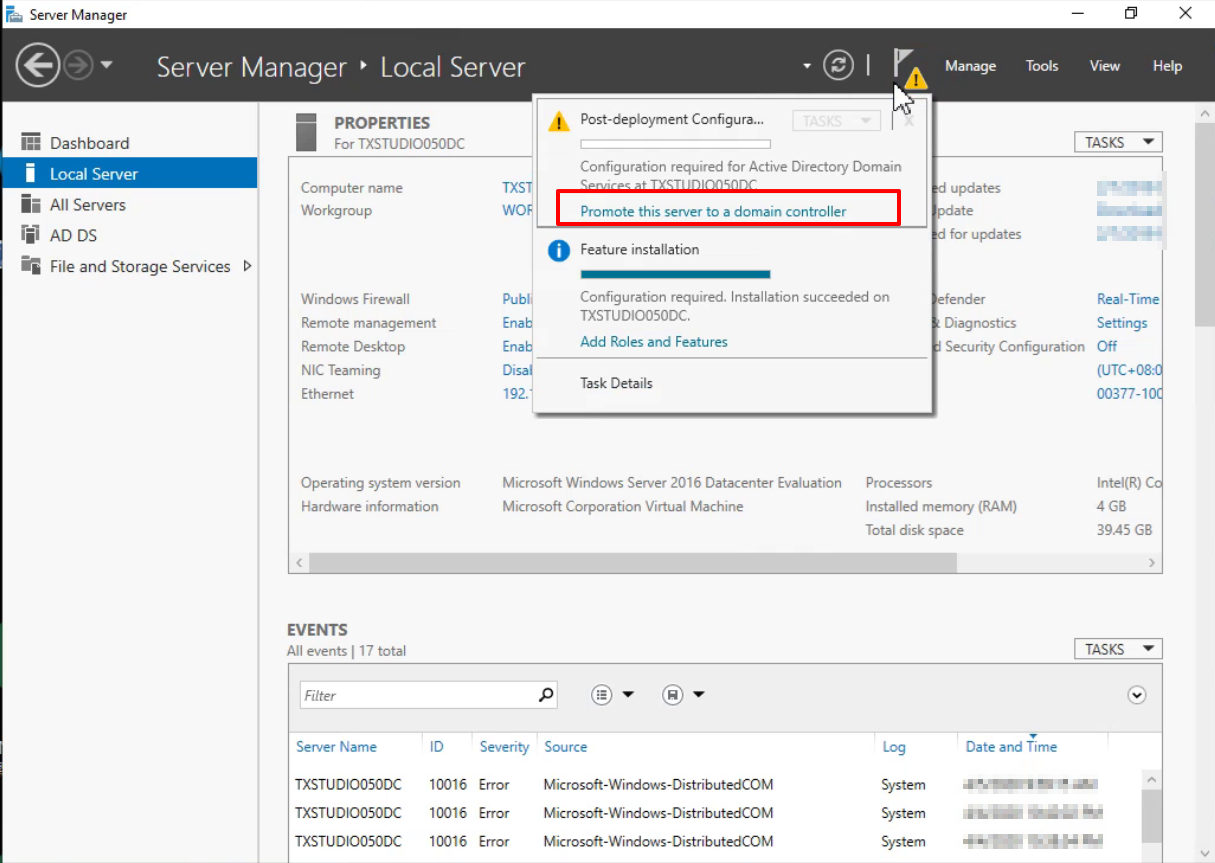The height and width of the screenshot is (863, 1215).
Task: Sort by Server Name column
Action: tap(336, 747)
